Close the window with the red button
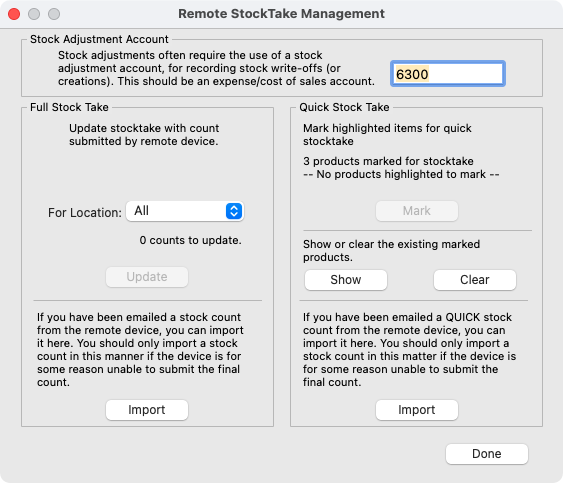The image size is (563, 483). [14, 14]
